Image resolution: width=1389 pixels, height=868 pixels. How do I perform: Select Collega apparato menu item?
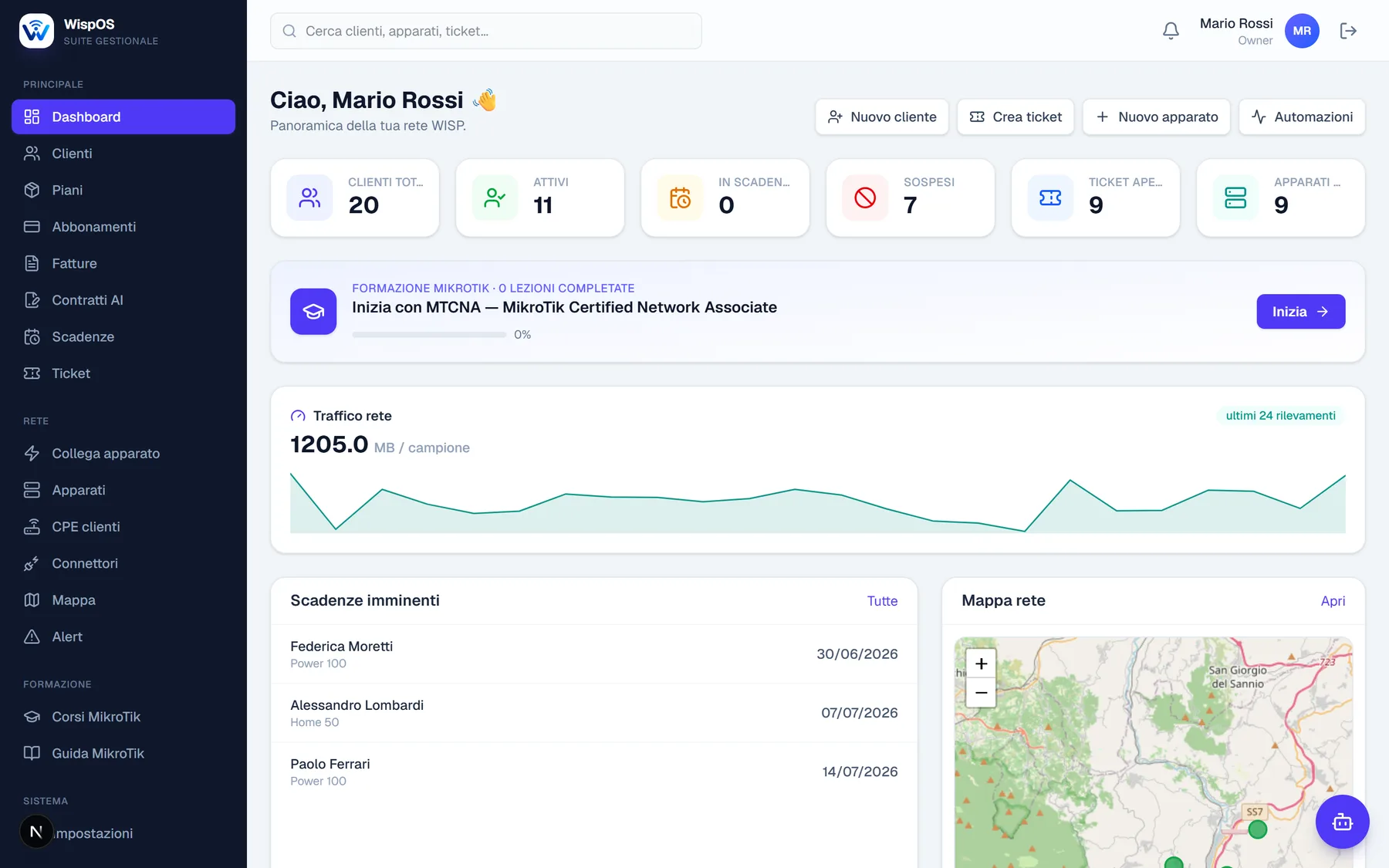(123, 454)
